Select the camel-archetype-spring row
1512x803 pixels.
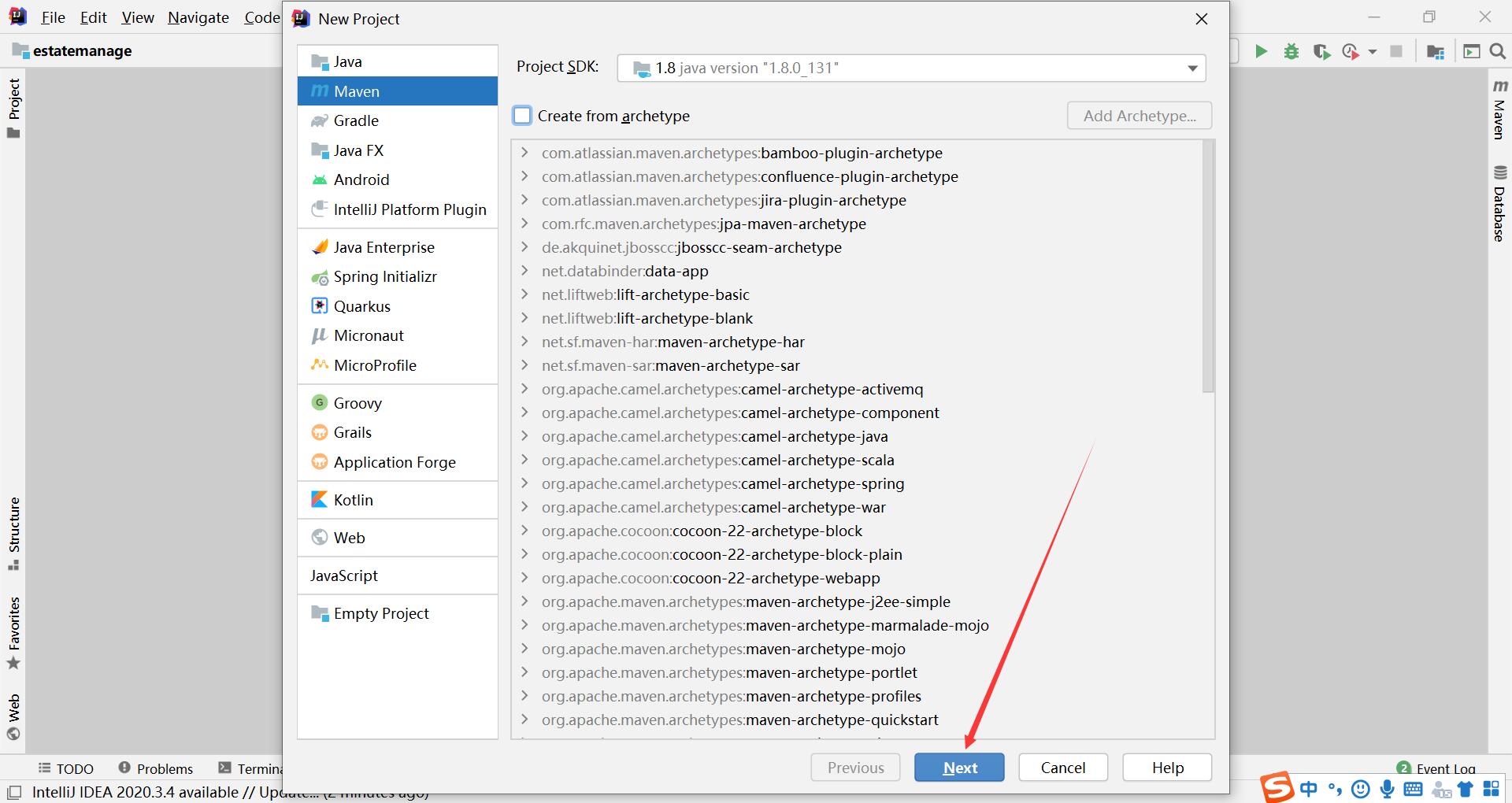(857, 483)
